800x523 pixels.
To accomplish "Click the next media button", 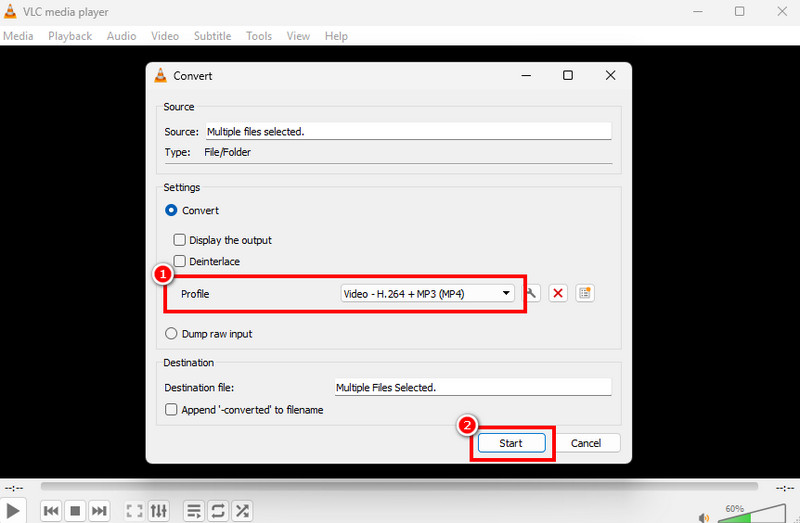I will point(99,511).
